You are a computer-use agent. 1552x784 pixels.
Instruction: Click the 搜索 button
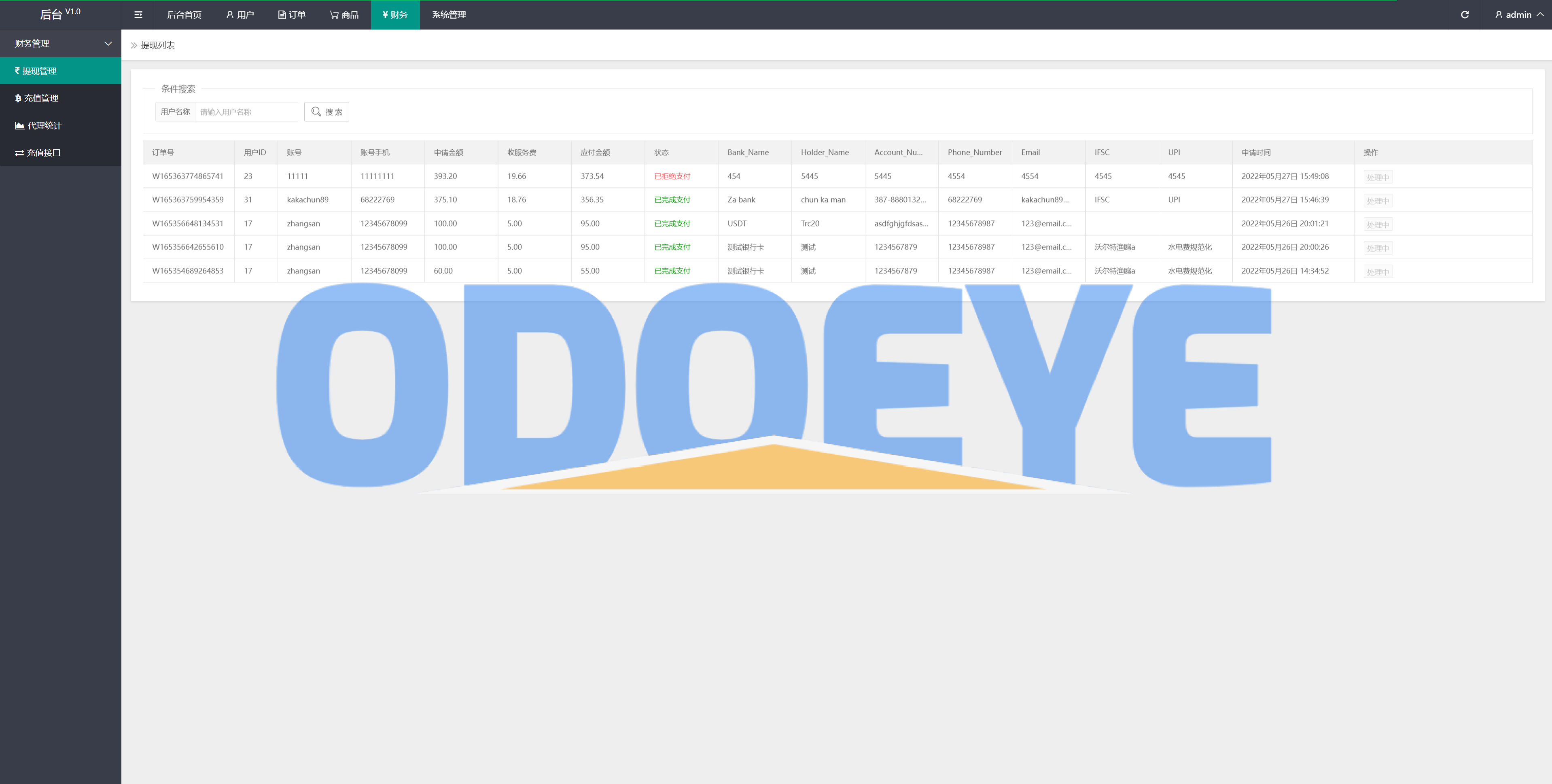click(x=327, y=112)
